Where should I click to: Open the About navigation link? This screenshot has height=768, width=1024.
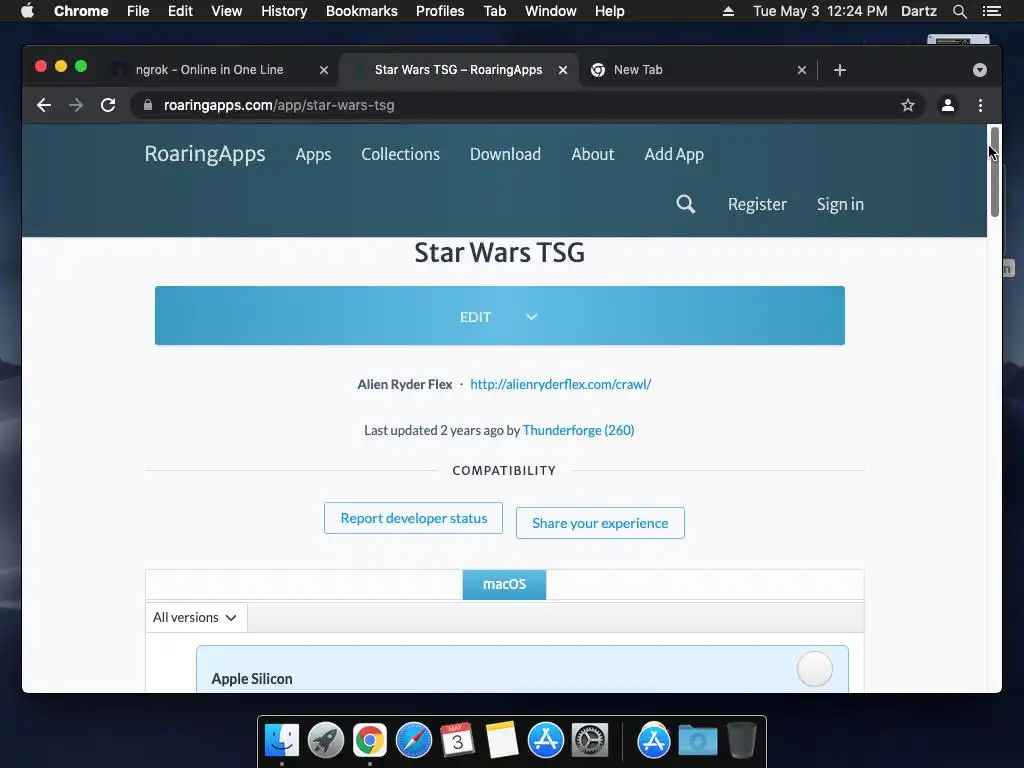coord(593,154)
